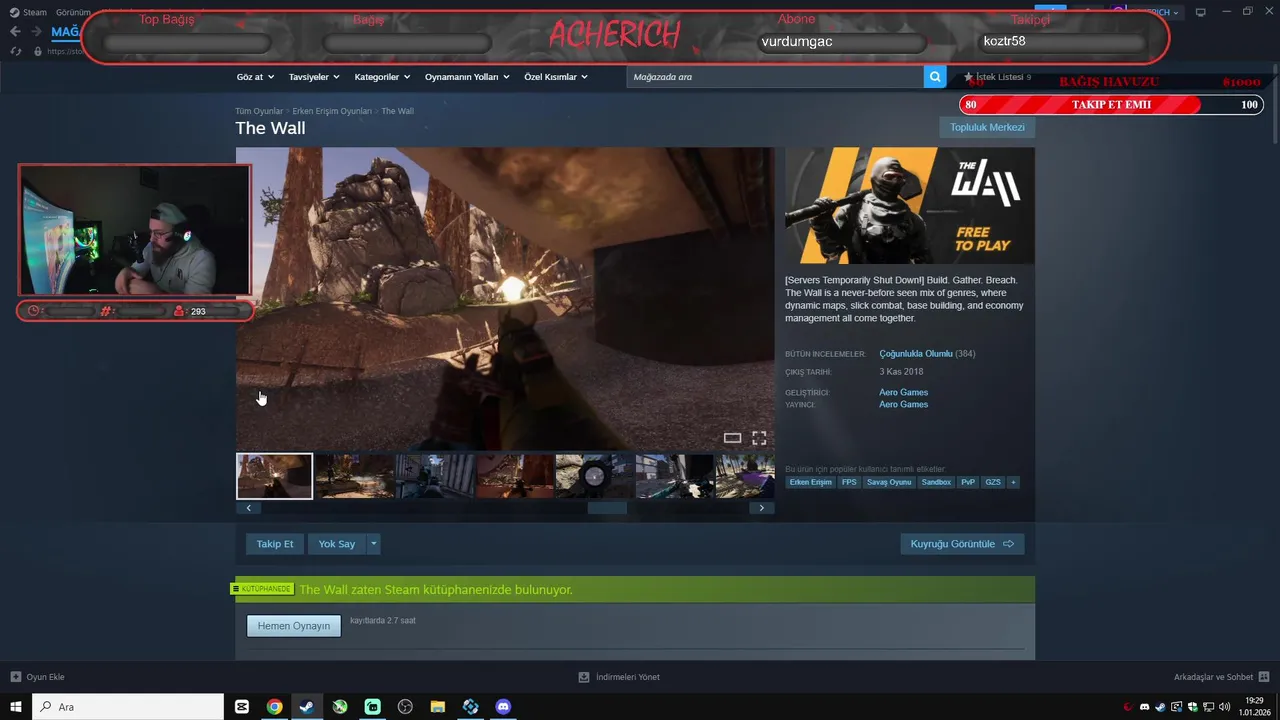1280x720 pixels.
Task: Click the Yok Say button
Action: click(x=337, y=544)
